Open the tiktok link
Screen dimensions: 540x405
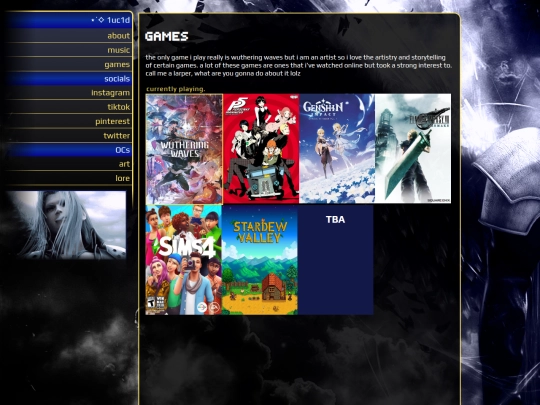[118, 107]
